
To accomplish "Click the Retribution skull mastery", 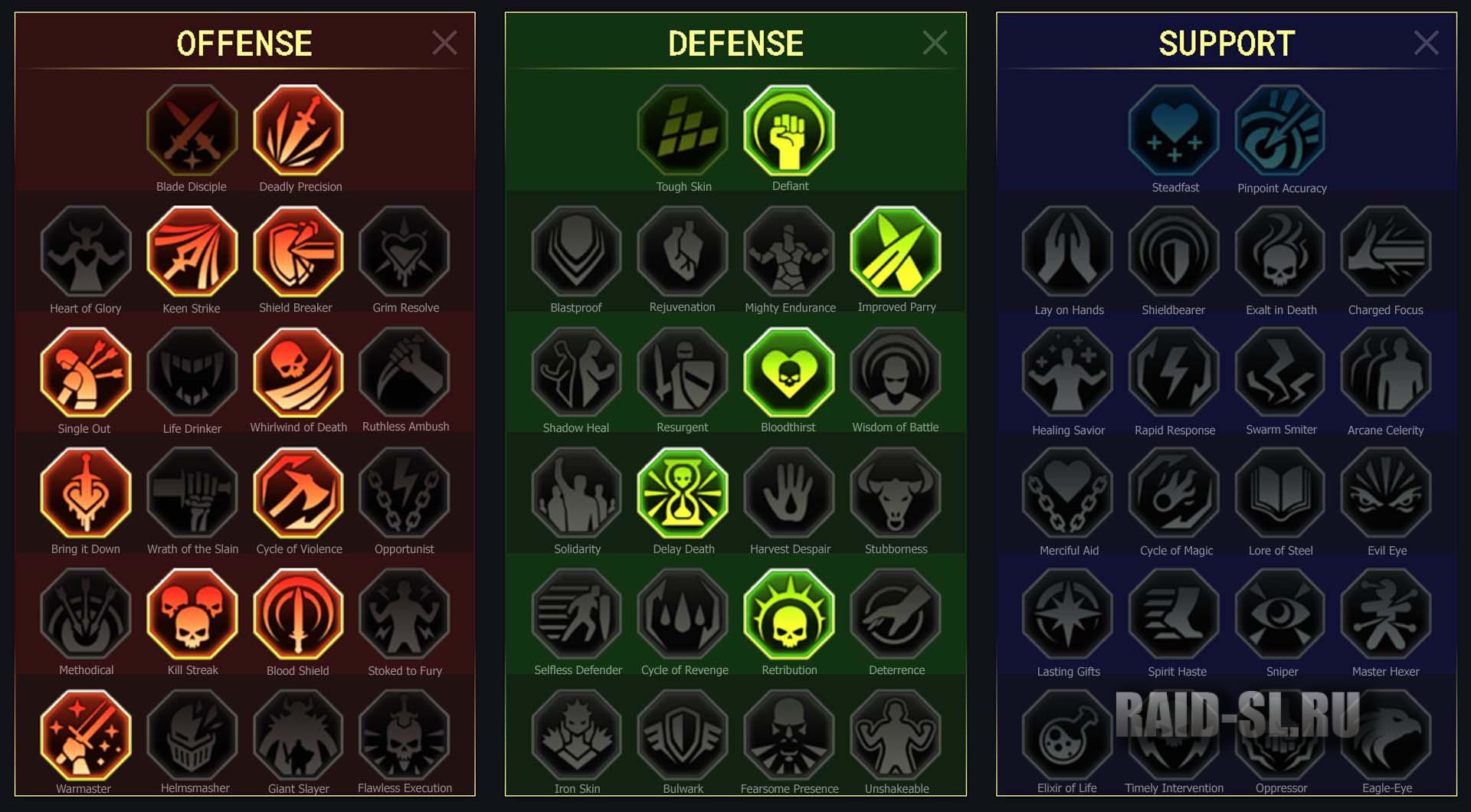I will (789, 614).
